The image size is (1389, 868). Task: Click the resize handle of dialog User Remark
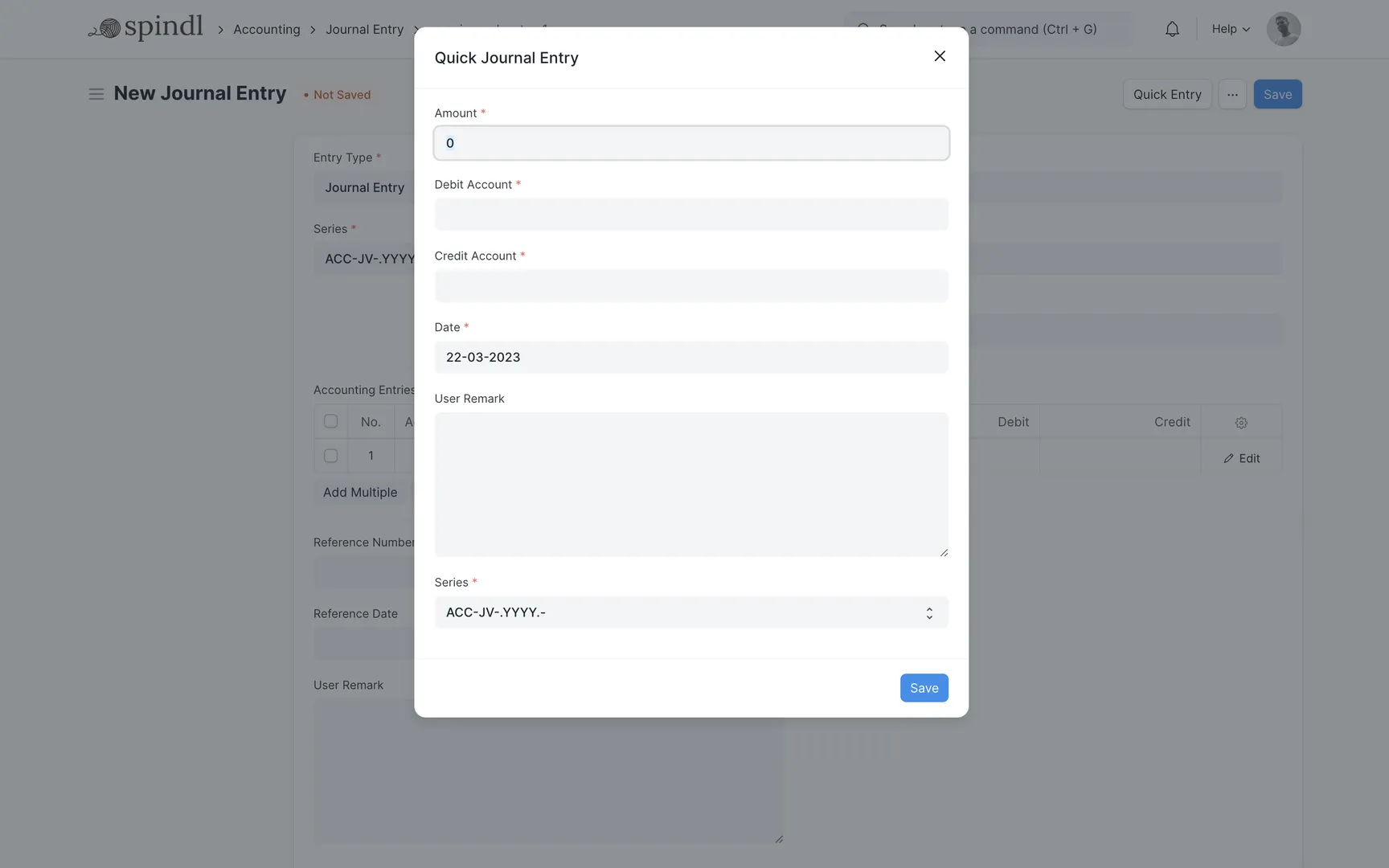coord(944,552)
